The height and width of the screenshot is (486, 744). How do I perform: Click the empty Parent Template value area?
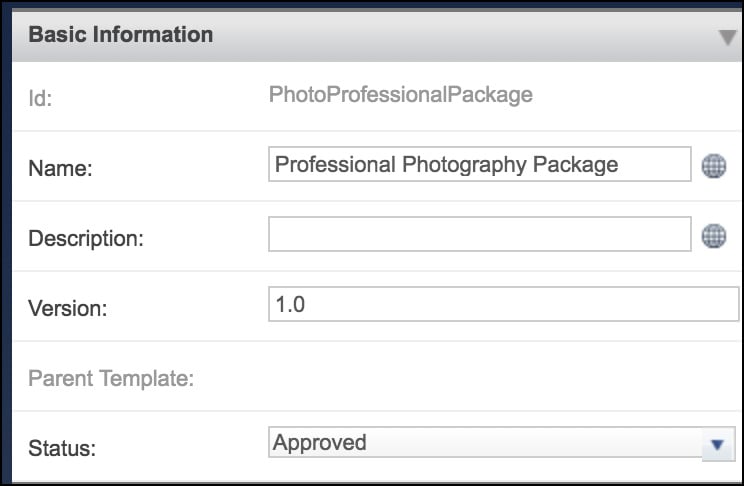pyautogui.click(x=503, y=377)
